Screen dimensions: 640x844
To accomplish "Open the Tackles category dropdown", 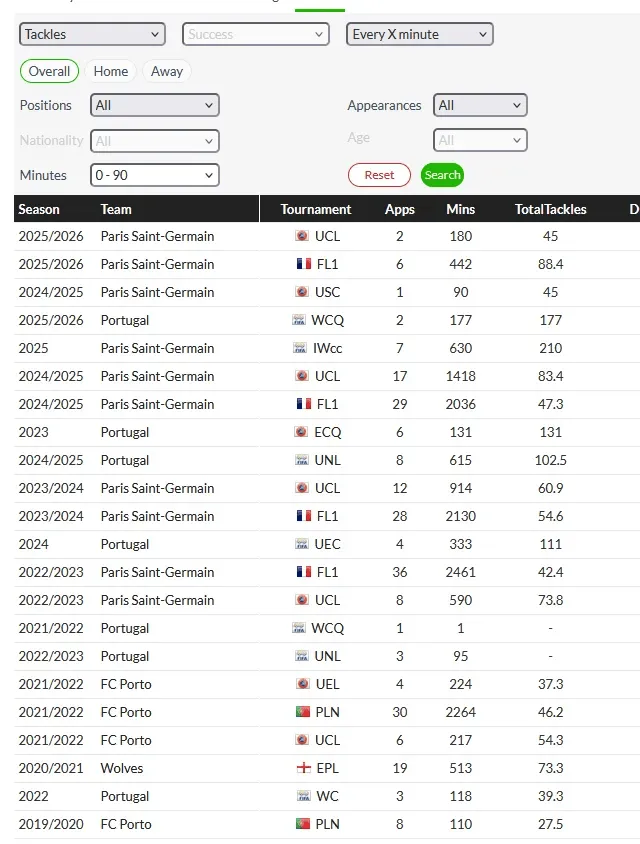I will pyautogui.click(x=92, y=34).
